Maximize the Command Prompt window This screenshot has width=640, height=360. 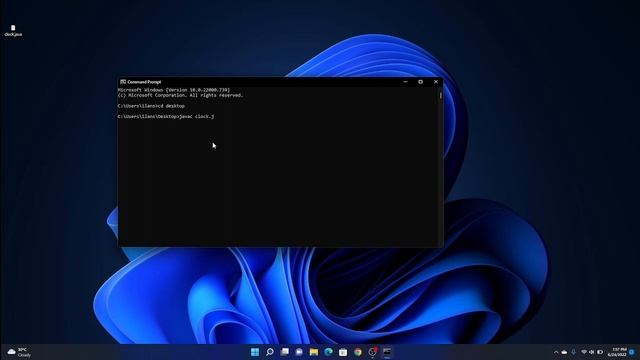420,82
